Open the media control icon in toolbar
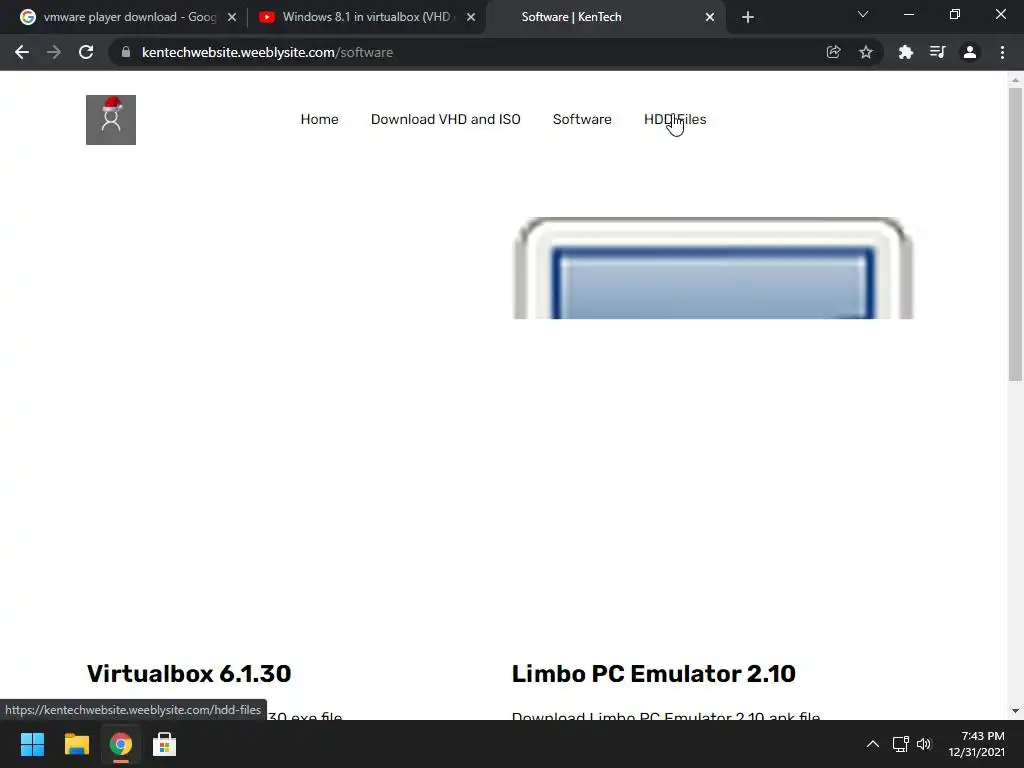Screen dimensions: 1024x768 coord(937,52)
